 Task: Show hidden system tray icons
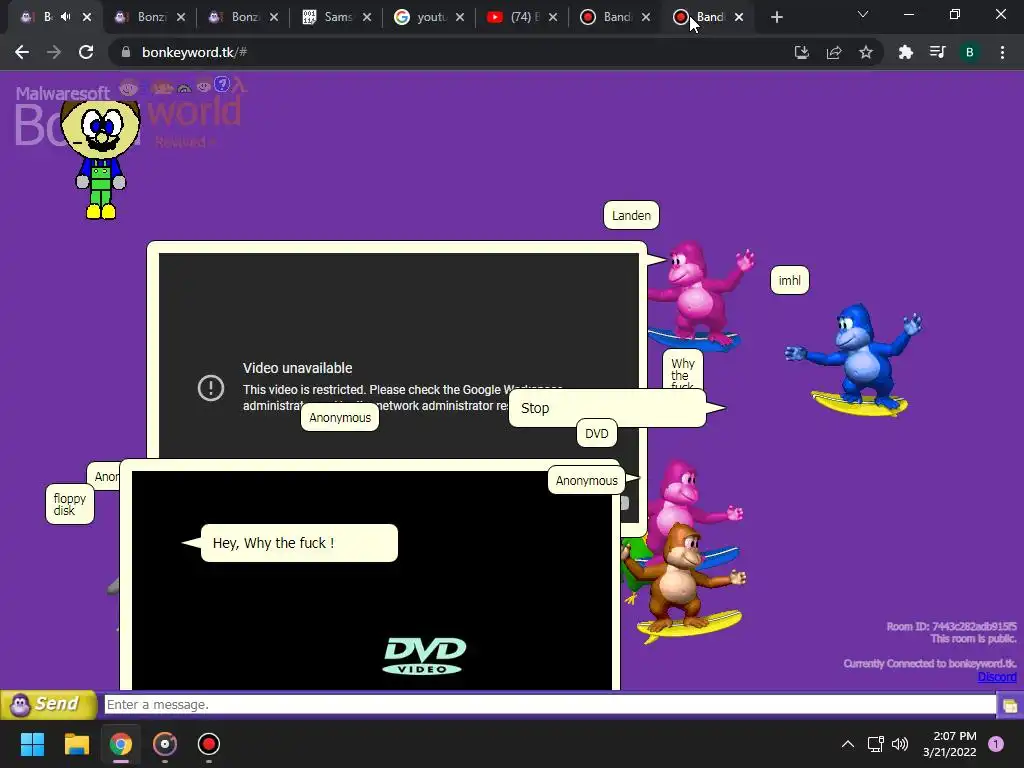(x=848, y=744)
